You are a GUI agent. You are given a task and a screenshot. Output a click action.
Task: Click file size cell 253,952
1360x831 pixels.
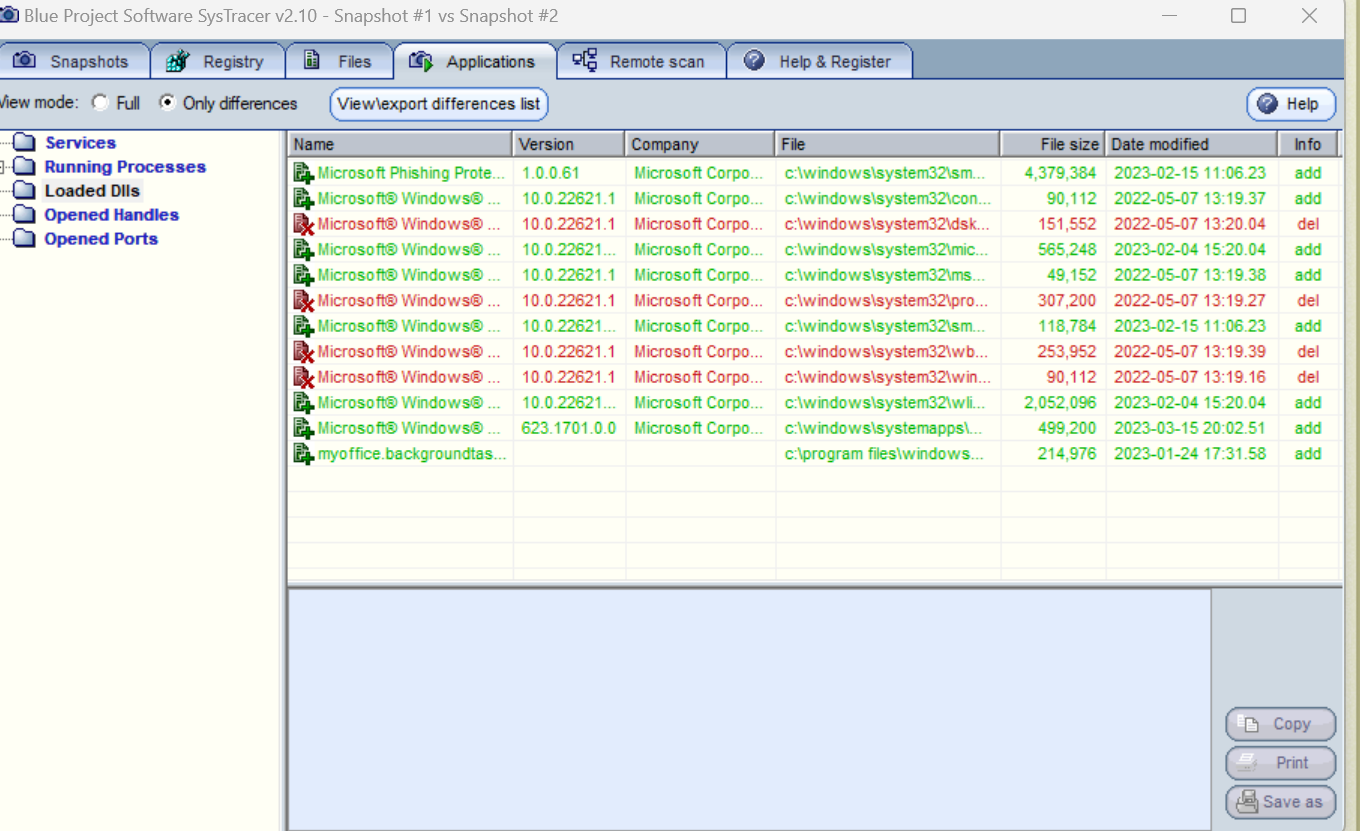click(x=1067, y=352)
